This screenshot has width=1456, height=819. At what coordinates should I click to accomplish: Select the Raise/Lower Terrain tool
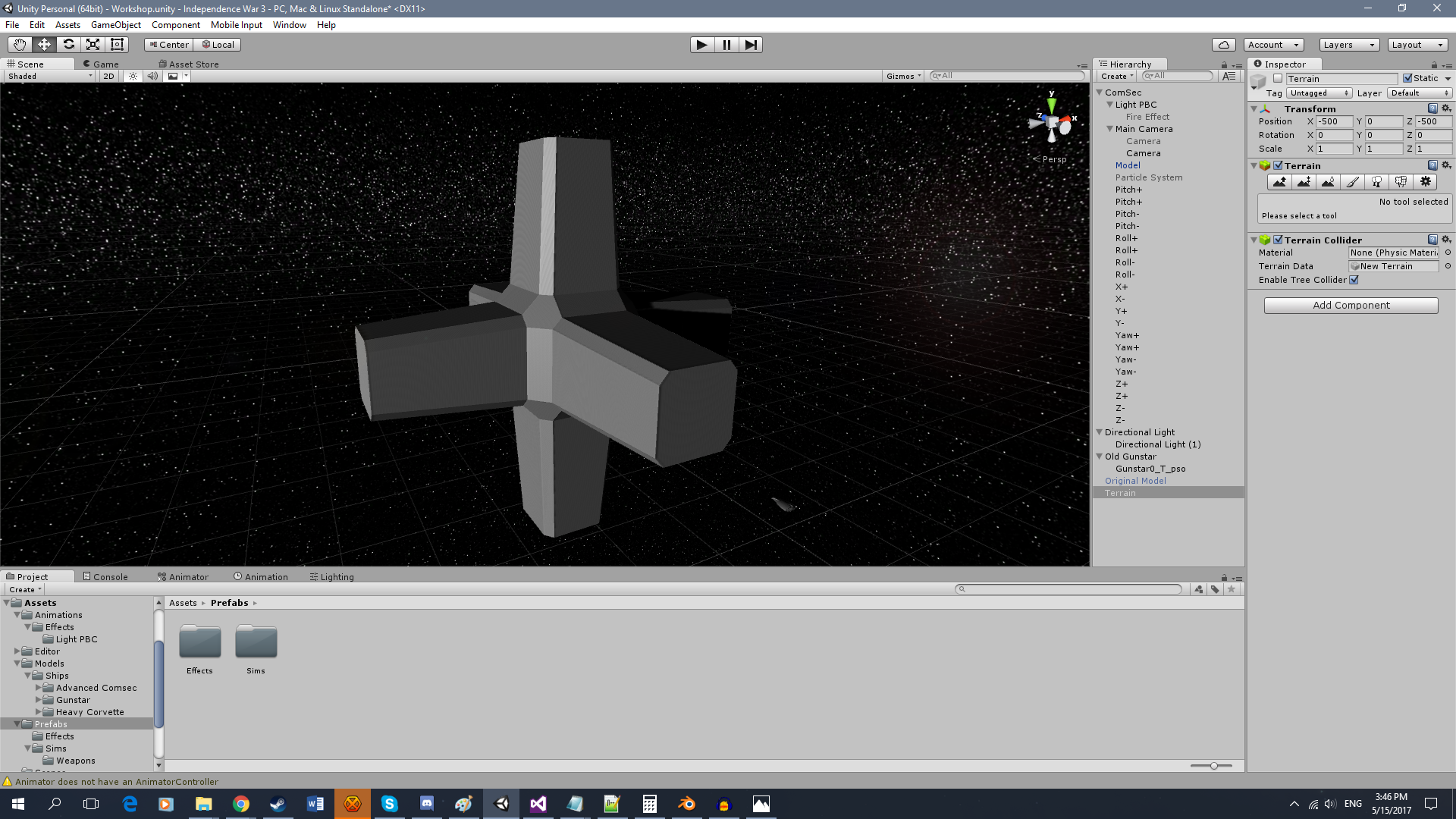point(1279,182)
